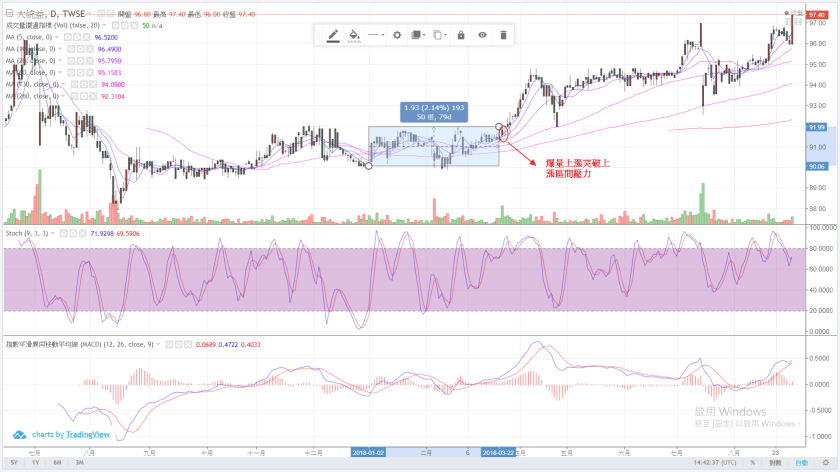Expand the clone/copy drawing dropdown
This screenshot has height=472, width=840.
coord(439,35)
